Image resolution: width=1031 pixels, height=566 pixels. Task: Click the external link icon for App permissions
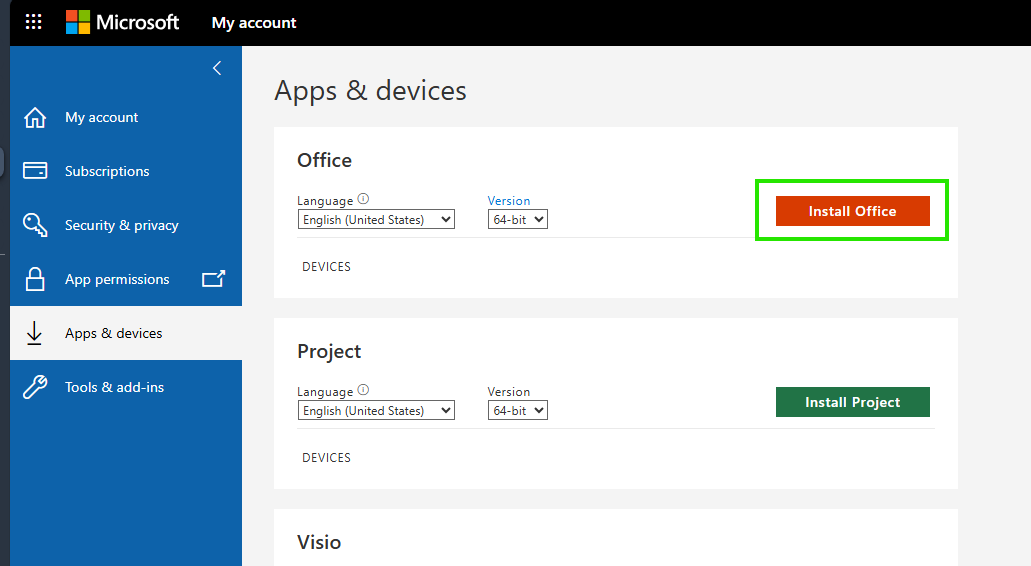pyautogui.click(x=213, y=279)
